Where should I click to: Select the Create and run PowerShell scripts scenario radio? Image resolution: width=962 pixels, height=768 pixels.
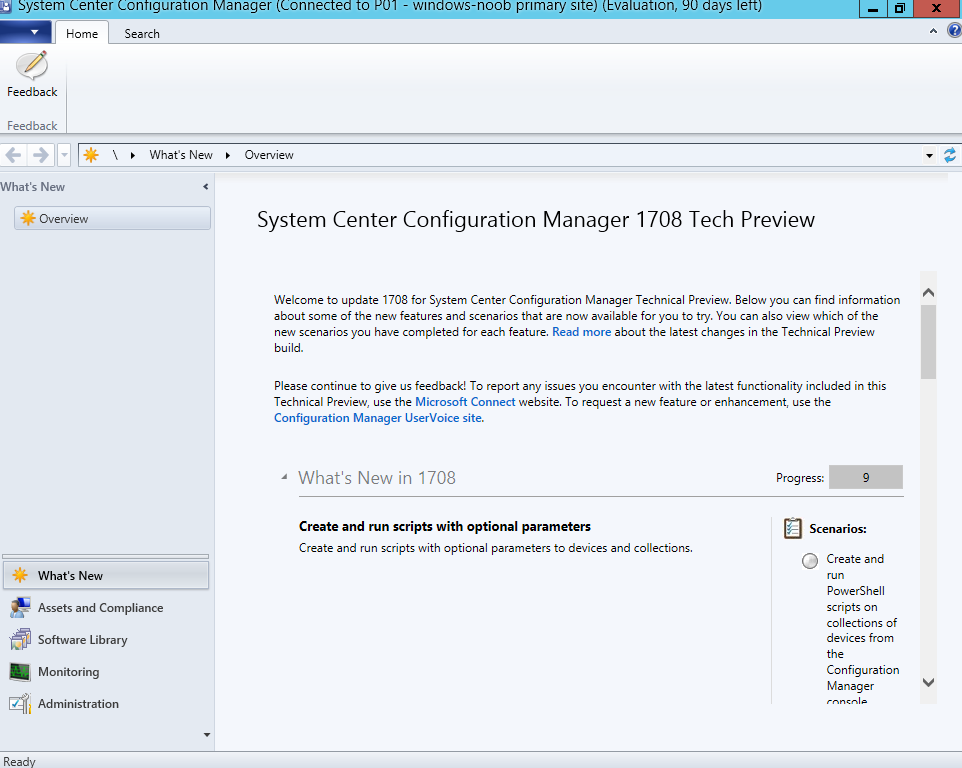tap(810, 561)
